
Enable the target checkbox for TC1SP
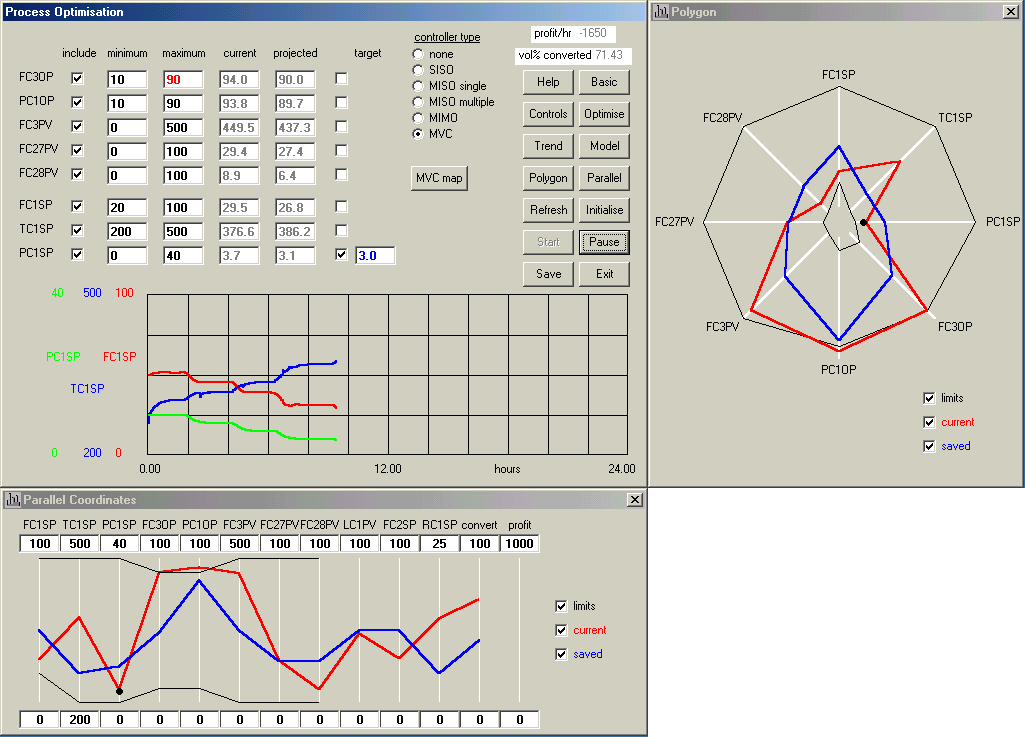point(342,230)
